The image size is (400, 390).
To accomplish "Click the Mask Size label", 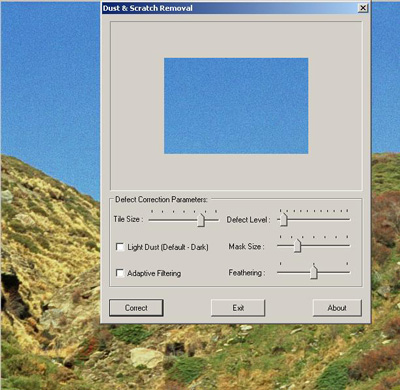I will tap(246, 247).
